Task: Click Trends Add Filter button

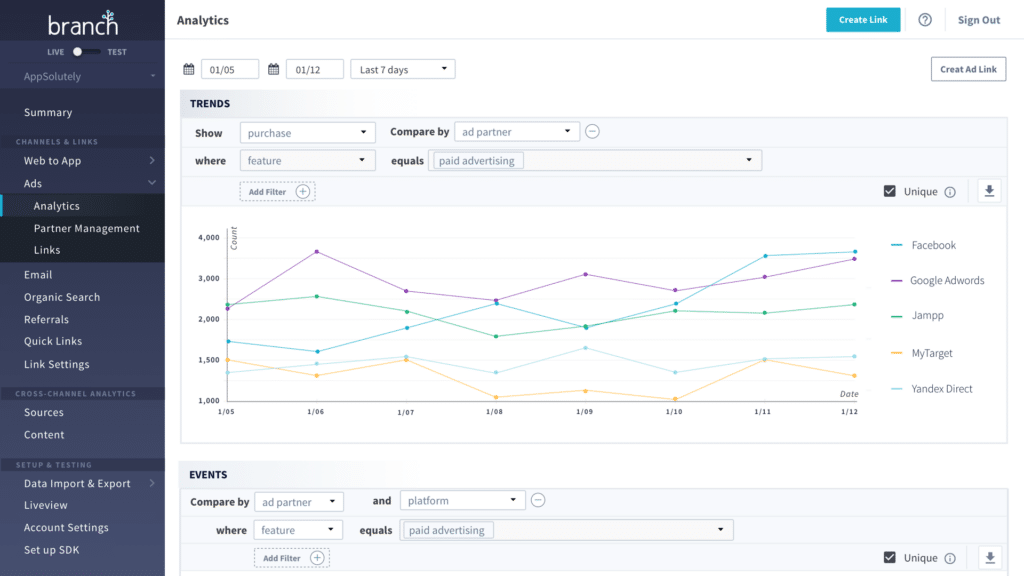Action: pyautogui.click(x=277, y=191)
